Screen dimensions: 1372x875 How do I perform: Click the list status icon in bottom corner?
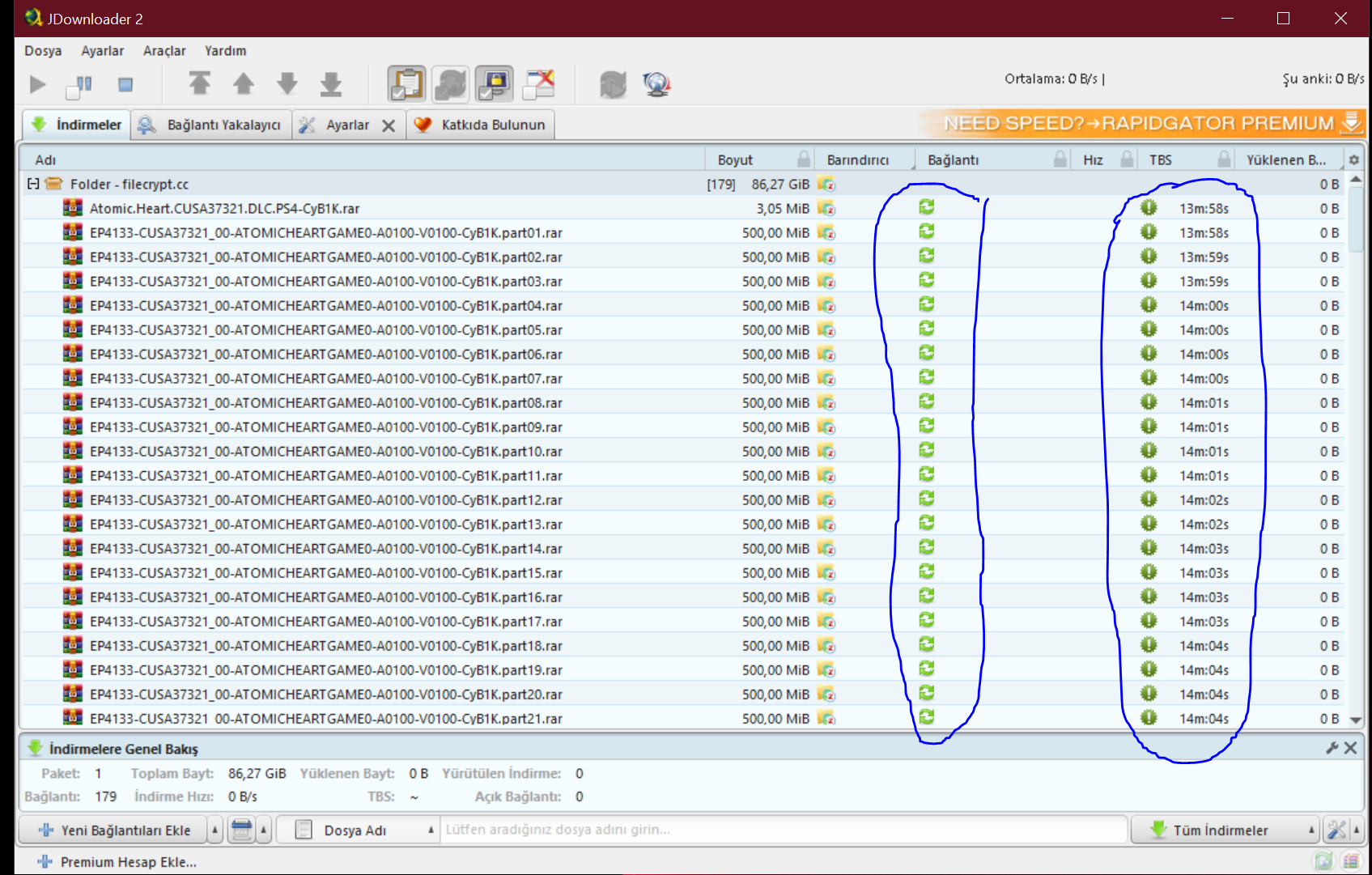coord(1351,861)
